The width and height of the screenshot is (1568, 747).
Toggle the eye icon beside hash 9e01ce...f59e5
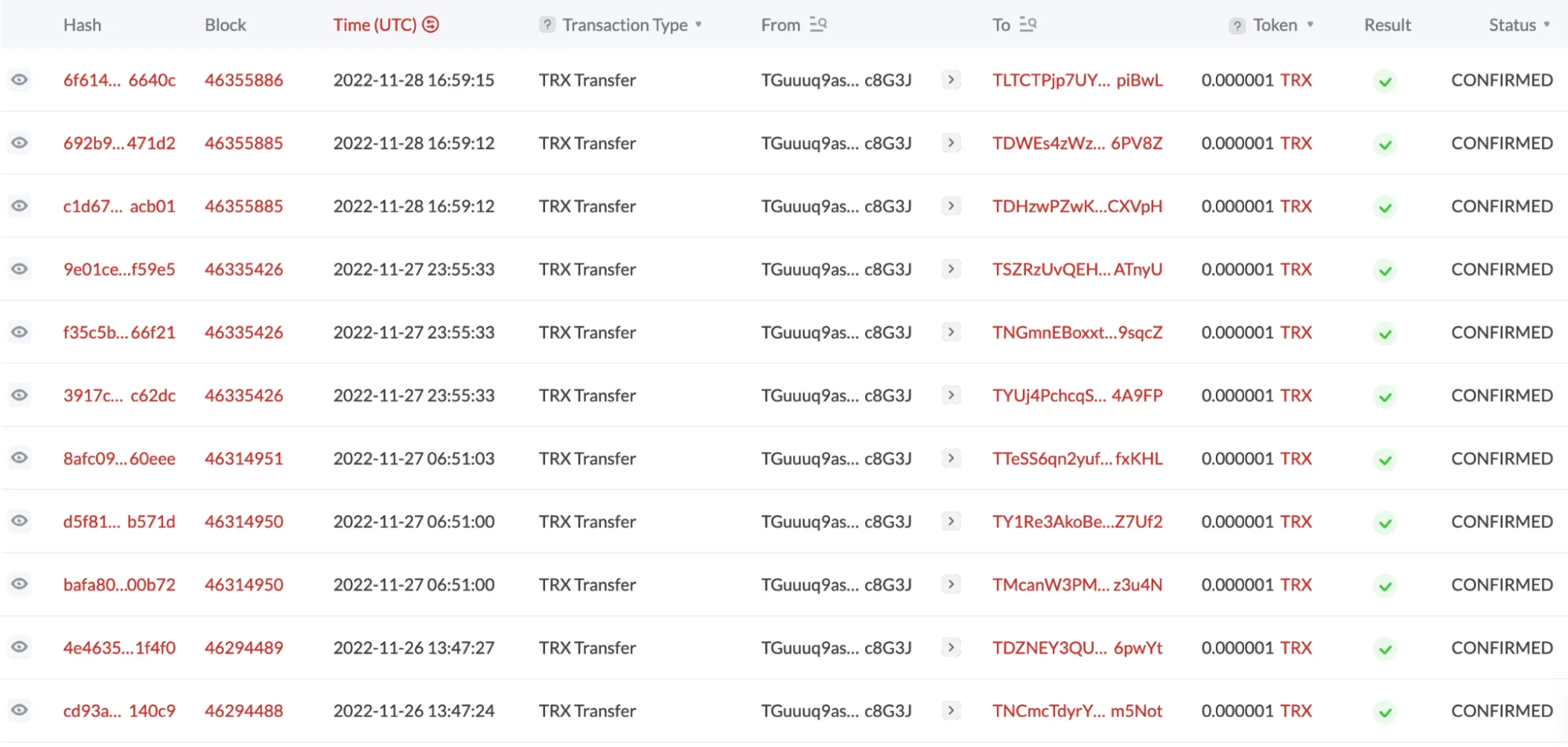pyautogui.click(x=20, y=269)
